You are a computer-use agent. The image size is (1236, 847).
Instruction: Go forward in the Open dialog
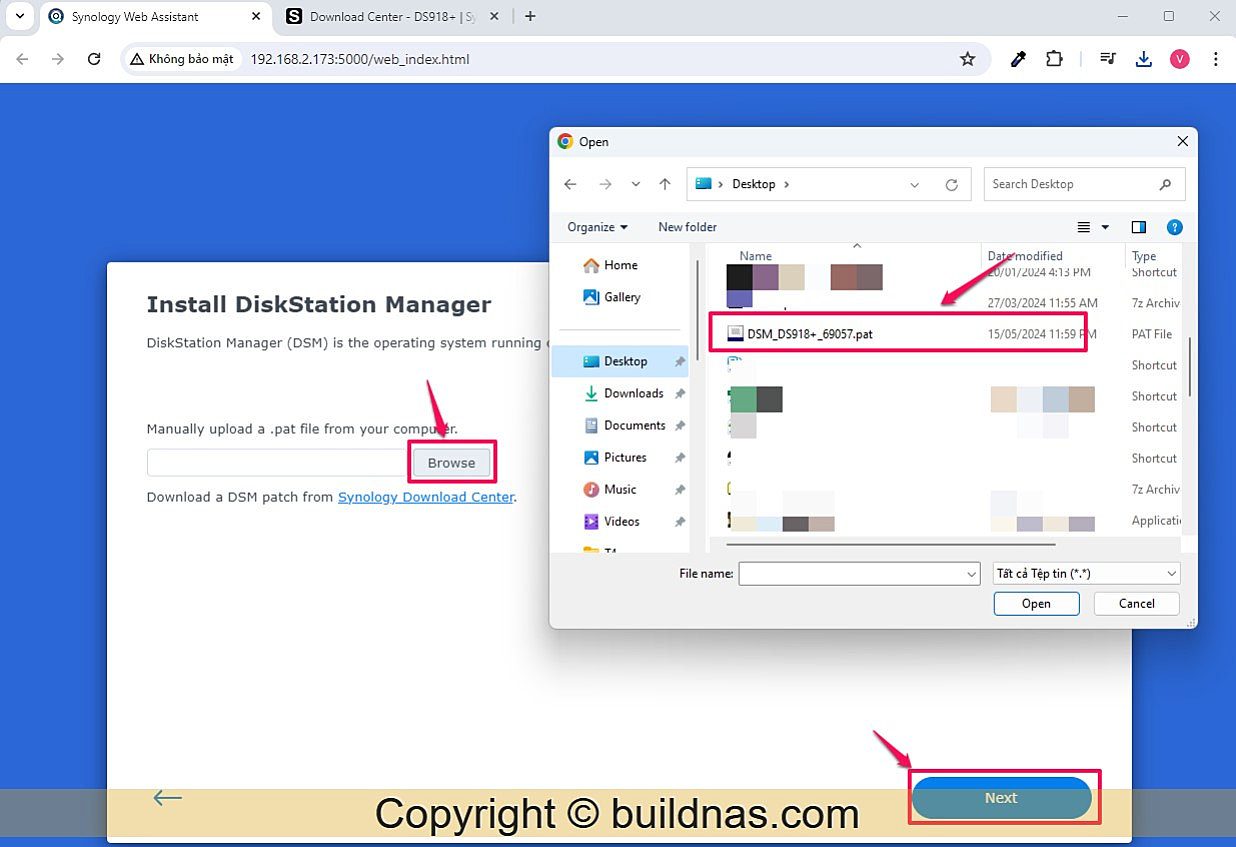[x=605, y=184]
